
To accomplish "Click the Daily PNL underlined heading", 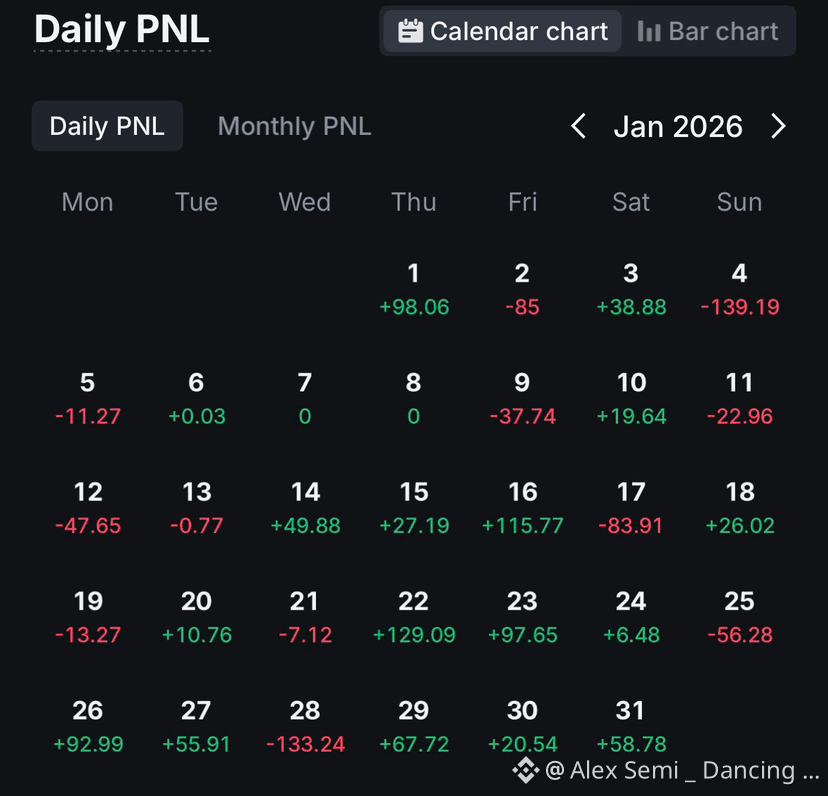I will tap(122, 29).
